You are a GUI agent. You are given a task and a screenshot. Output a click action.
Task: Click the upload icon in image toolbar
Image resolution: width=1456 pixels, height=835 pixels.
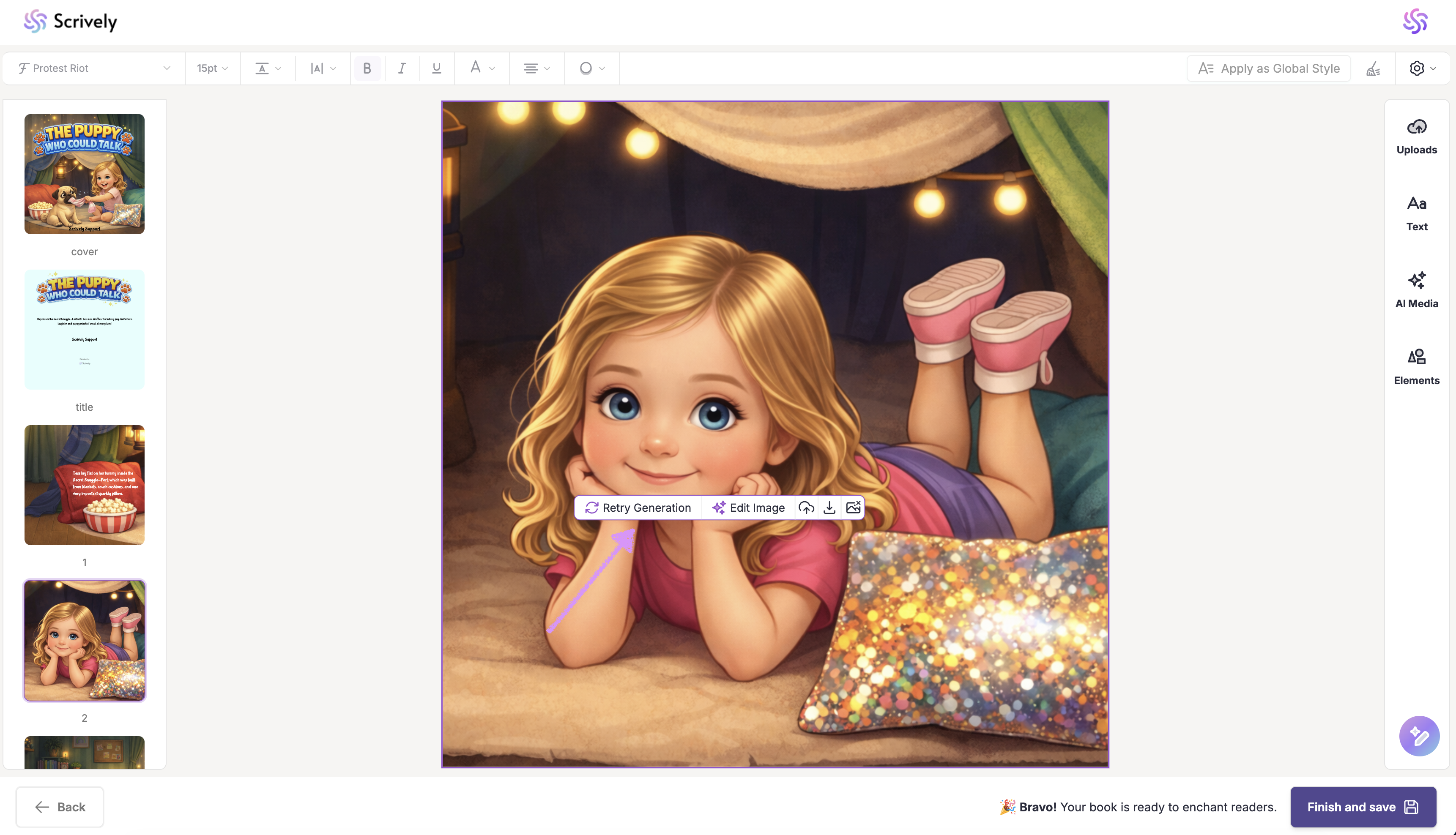806,508
